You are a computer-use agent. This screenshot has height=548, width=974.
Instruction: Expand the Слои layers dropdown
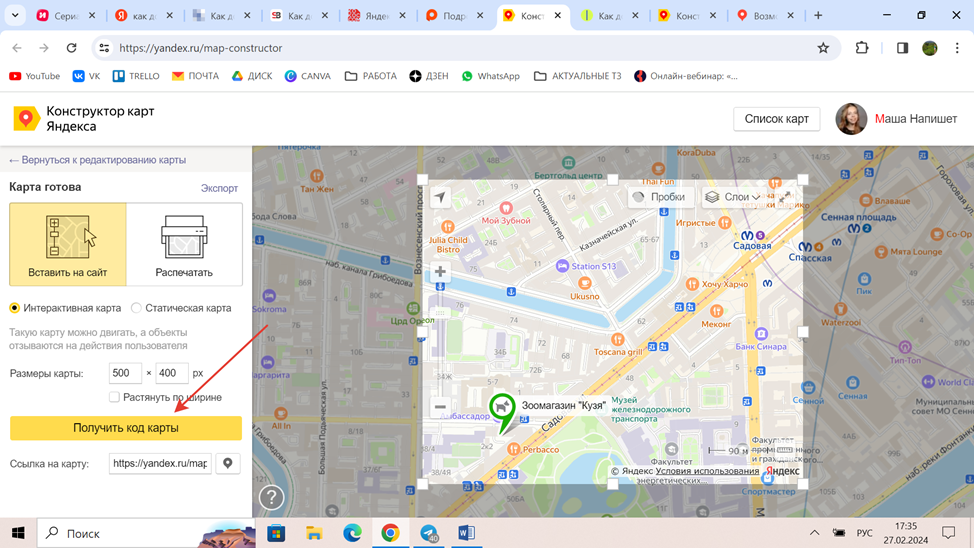click(x=734, y=197)
